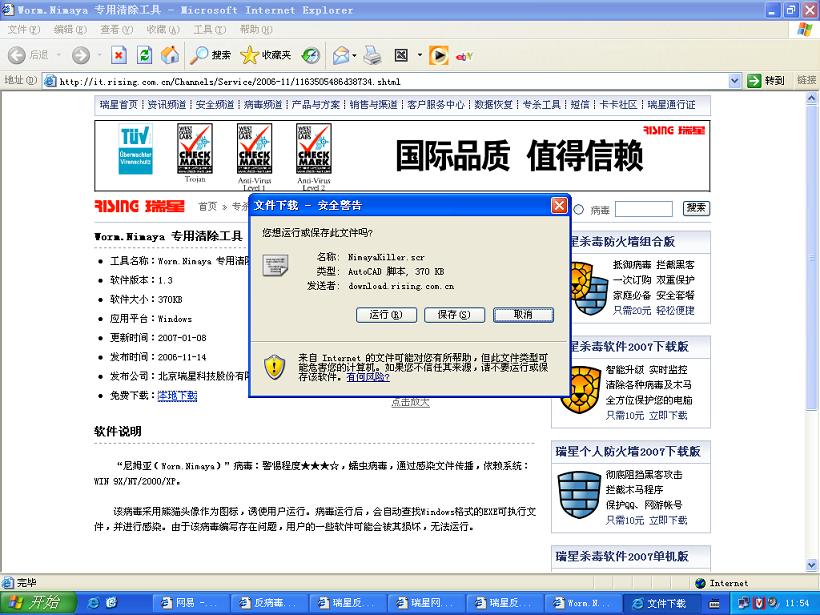Click the blue firewall shield icon
Image resolution: width=820 pixels, height=615 pixels.
(x=579, y=495)
